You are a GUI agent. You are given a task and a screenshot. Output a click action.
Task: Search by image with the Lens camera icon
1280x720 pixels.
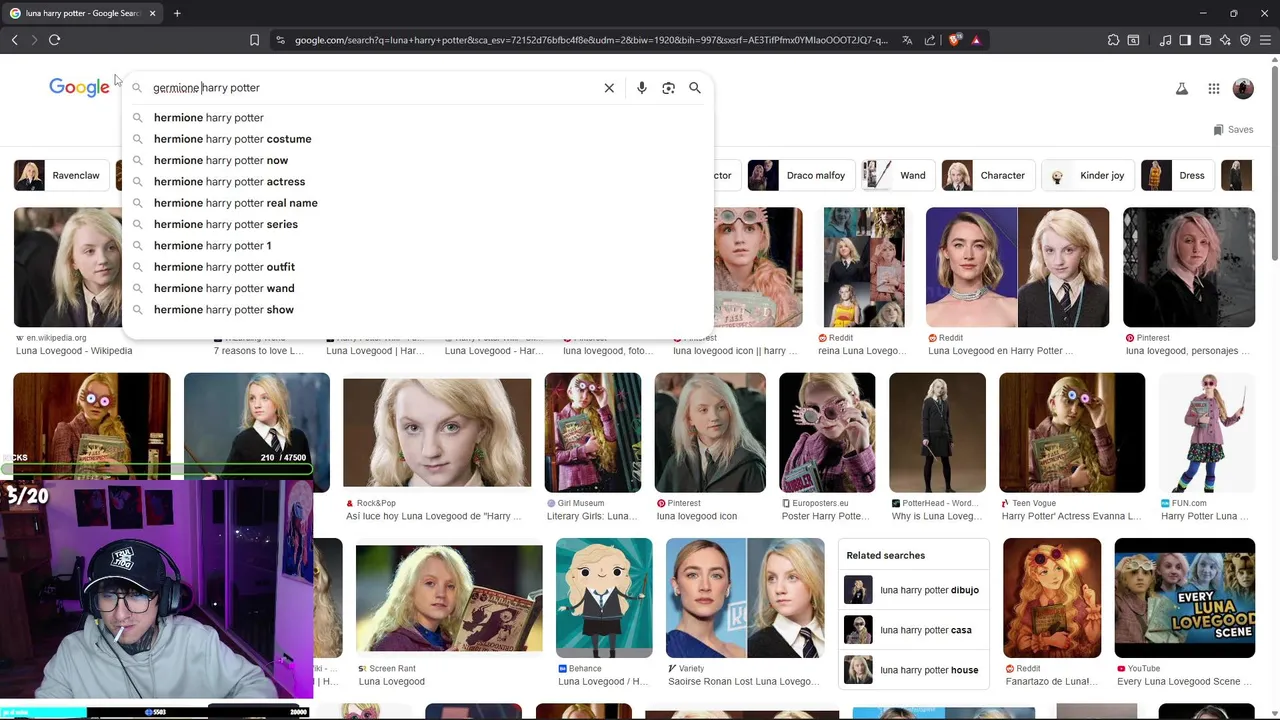coord(668,88)
